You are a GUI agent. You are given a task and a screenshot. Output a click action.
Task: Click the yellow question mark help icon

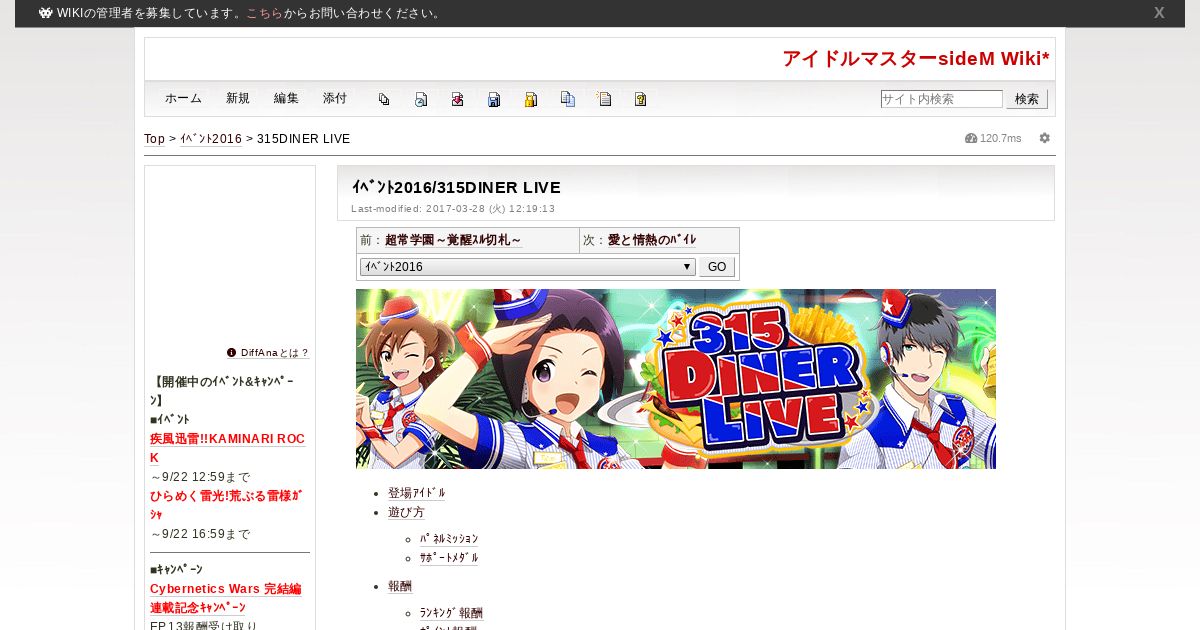coord(641,99)
